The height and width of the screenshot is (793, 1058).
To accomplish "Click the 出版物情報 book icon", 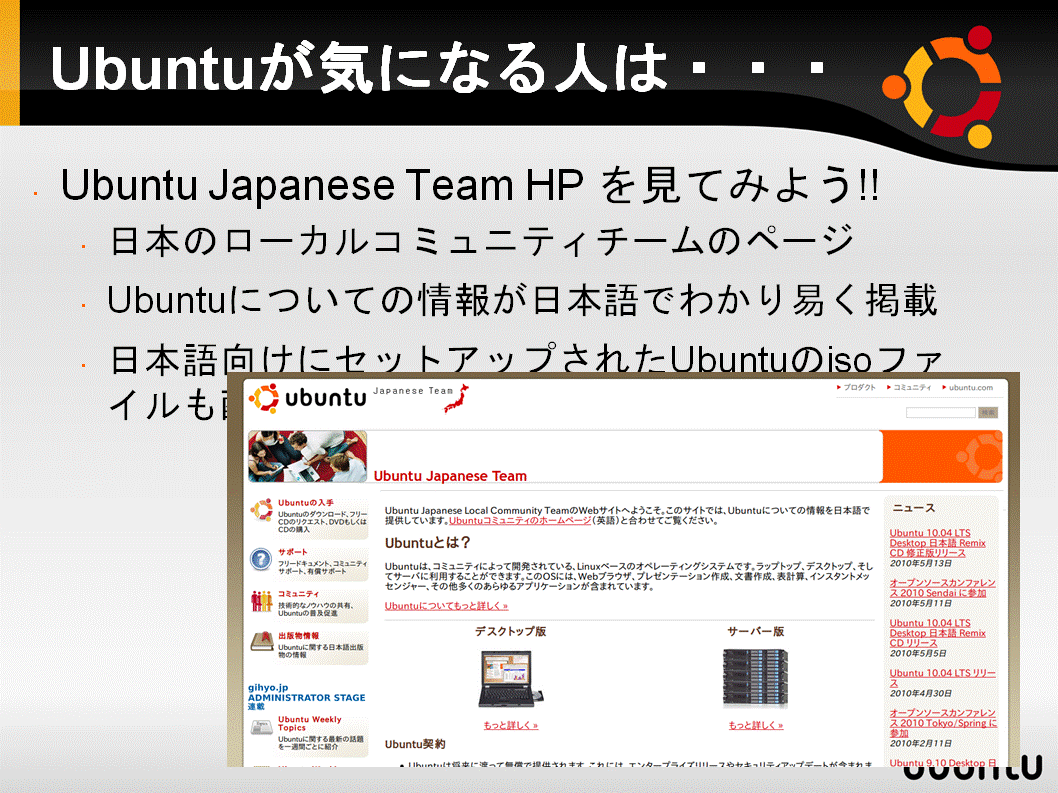I will [262, 641].
